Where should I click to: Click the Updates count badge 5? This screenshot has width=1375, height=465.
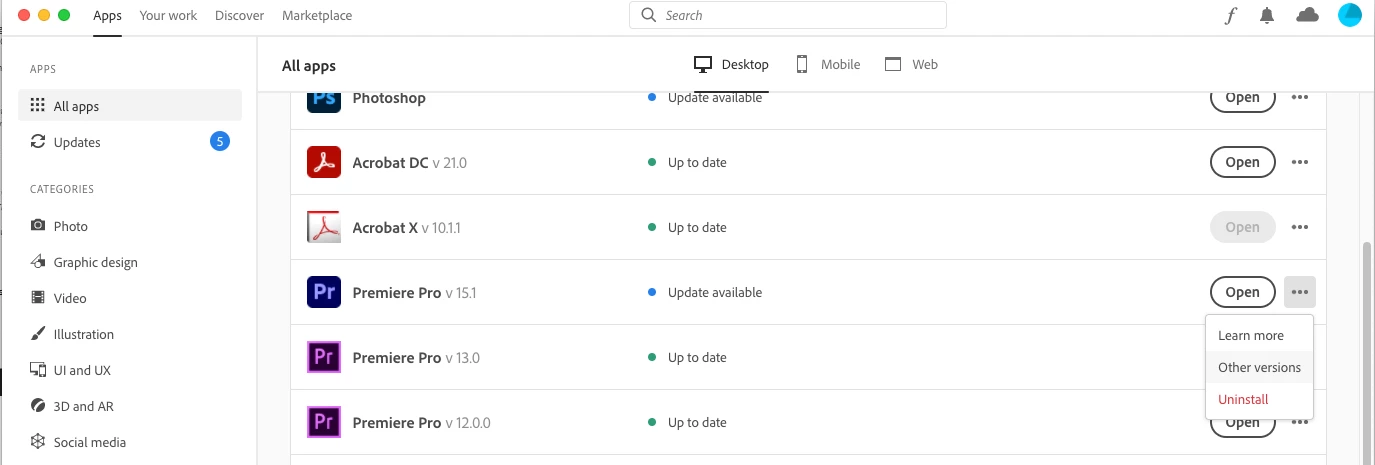tap(220, 142)
